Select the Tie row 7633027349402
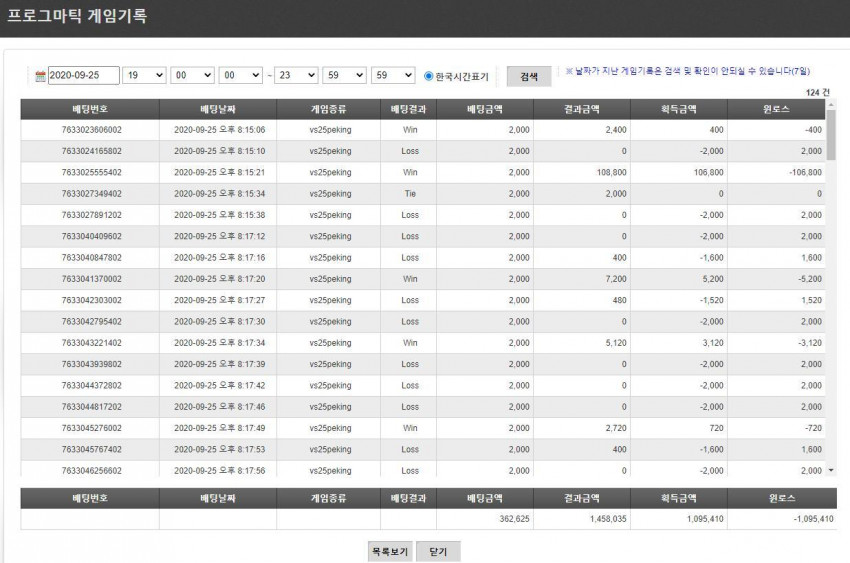The width and height of the screenshot is (850, 563). [x=423, y=193]
